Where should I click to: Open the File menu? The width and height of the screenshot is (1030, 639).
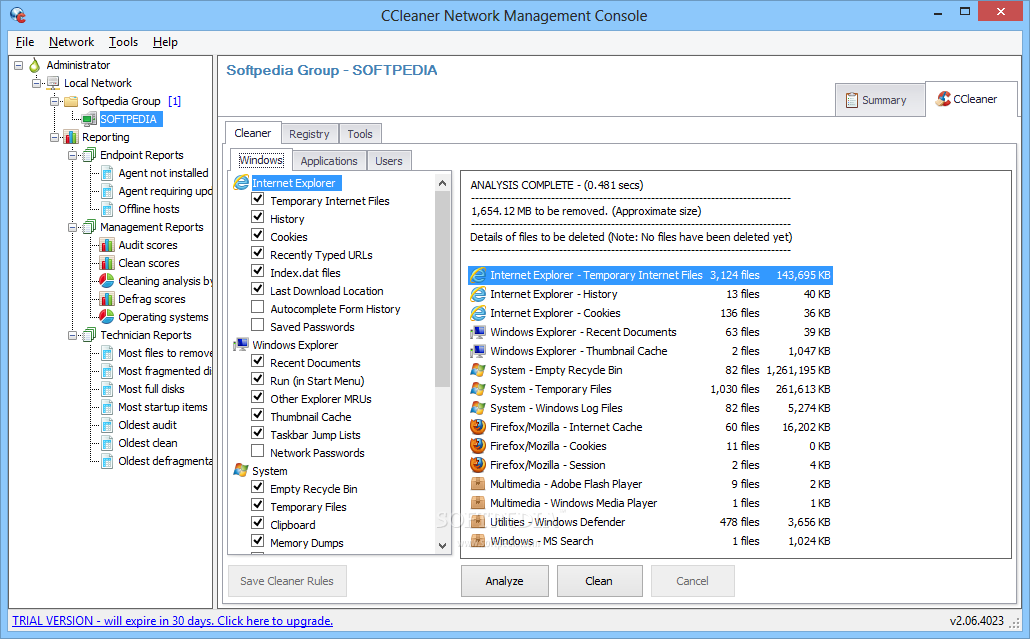coord(25,42)
